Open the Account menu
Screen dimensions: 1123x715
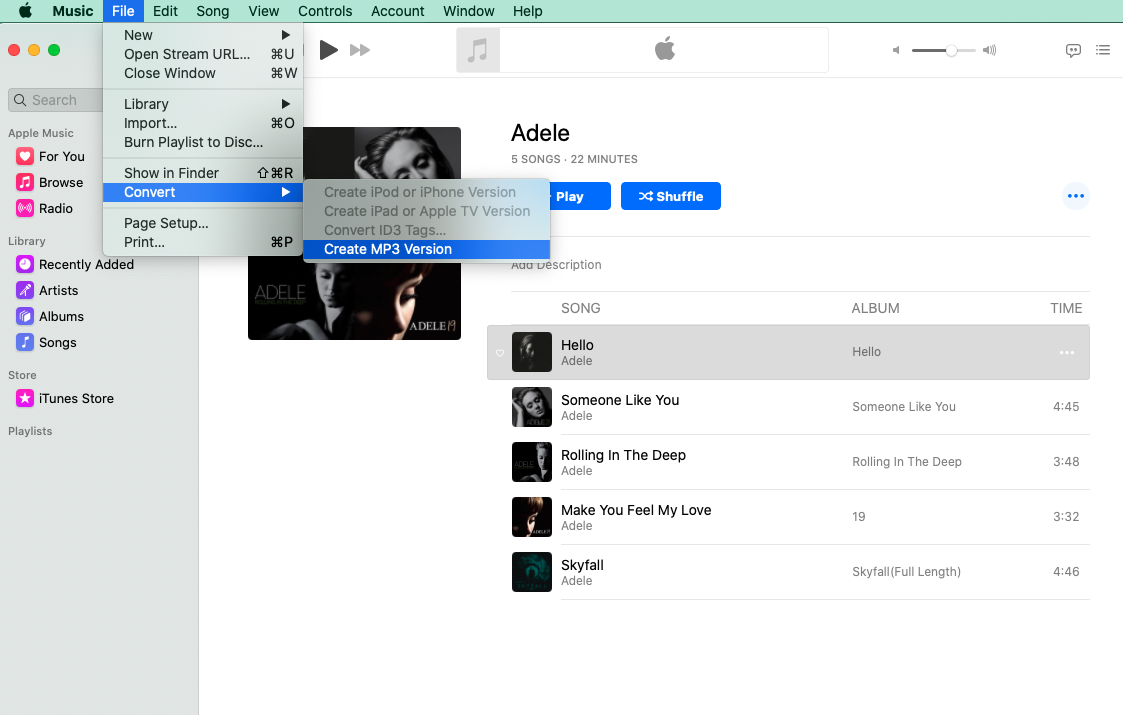397,11
